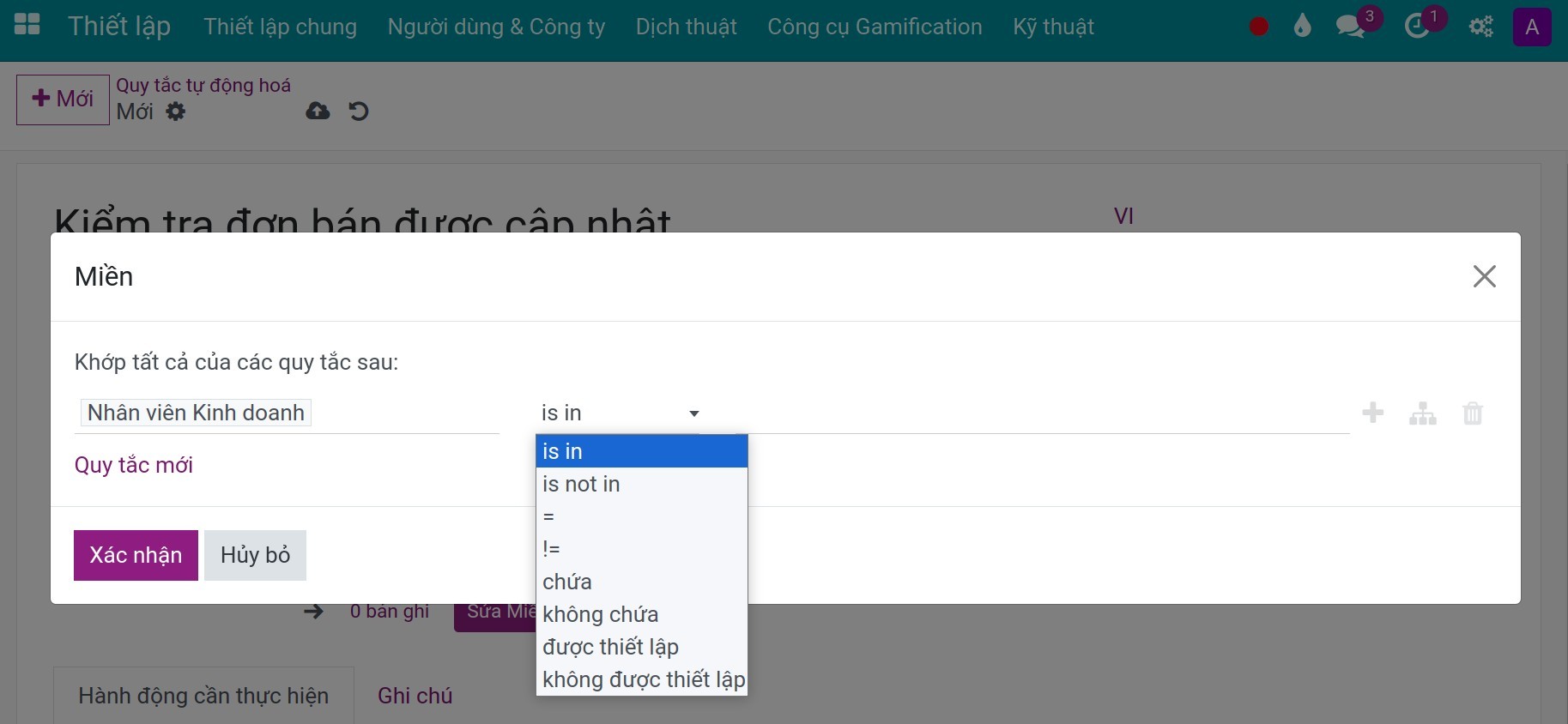Click the Nhân viên Kinh doanh field selector
1568x724 pixels.
click(287, 413)
